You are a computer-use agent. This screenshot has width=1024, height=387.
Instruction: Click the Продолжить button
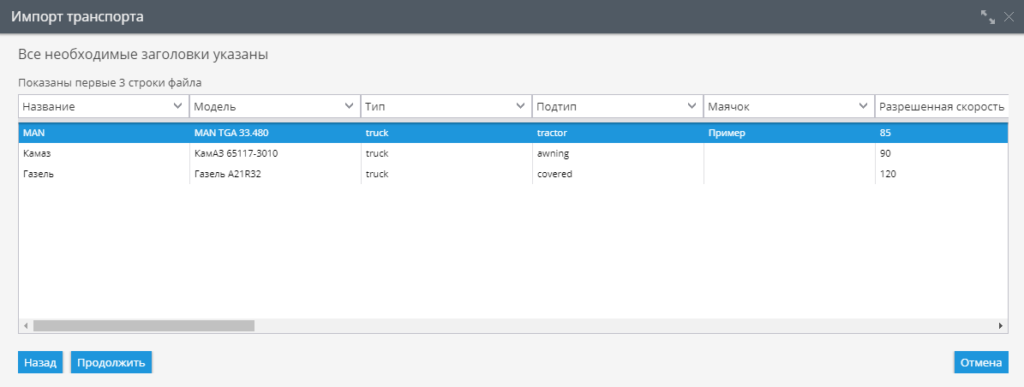coord(111,362)
